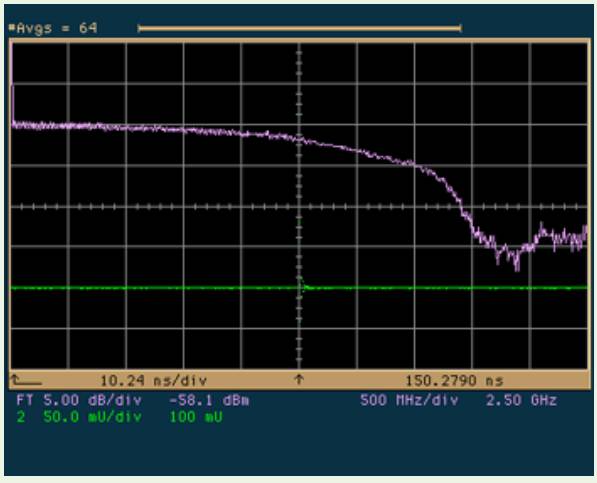Click the ticked center vertical axis of the graticule

[x=299, y=206]
